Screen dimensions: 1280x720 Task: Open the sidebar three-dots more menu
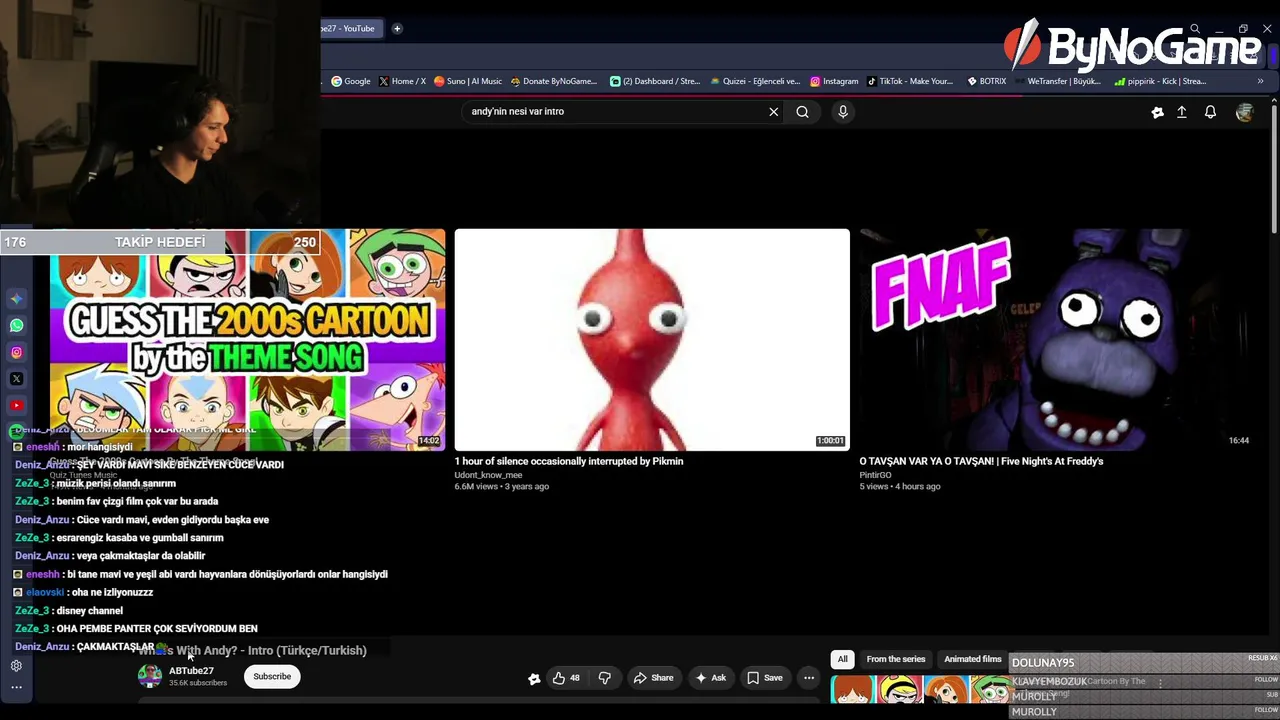click(17, 687)
